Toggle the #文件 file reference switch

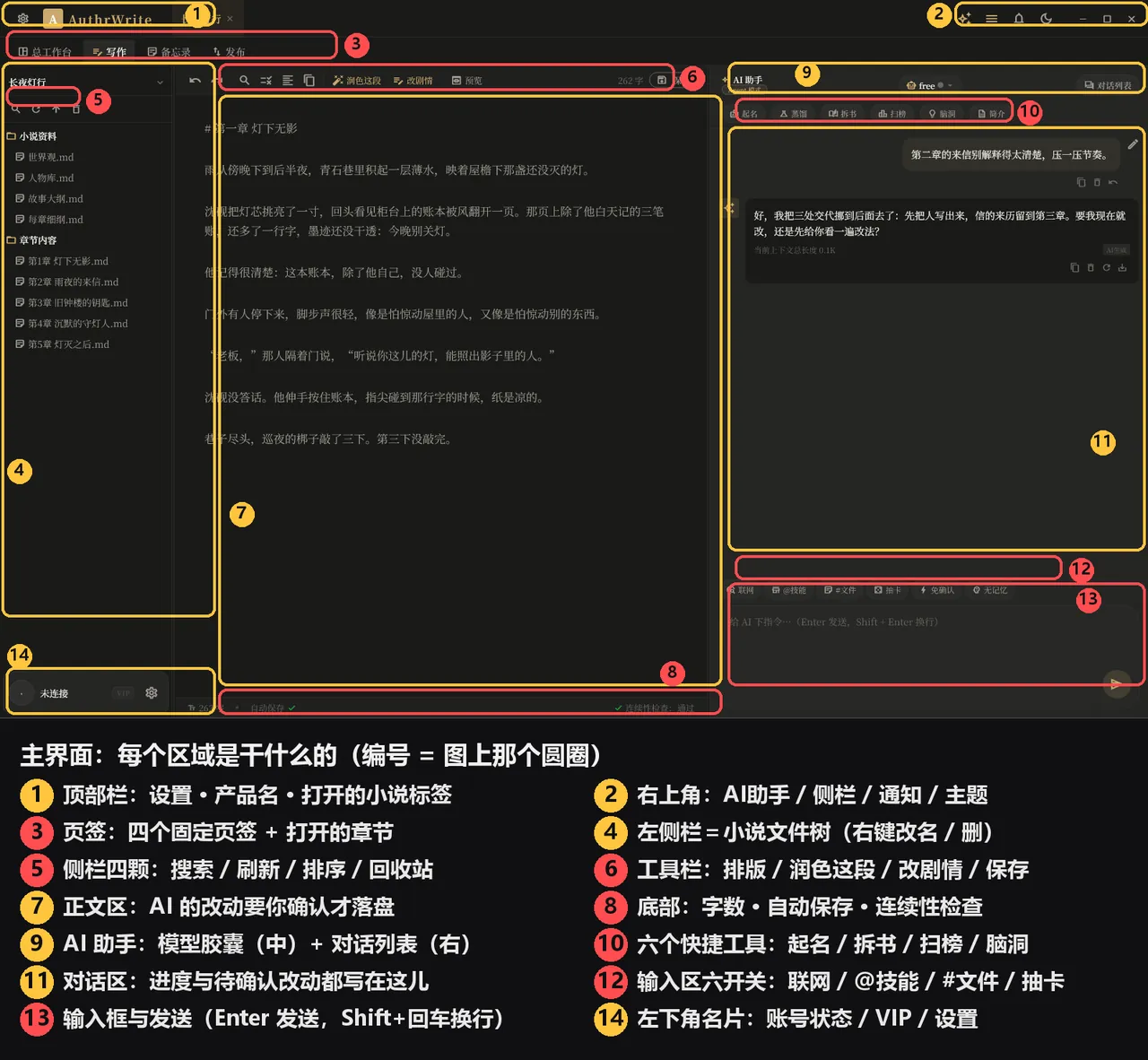tap(840, 590)
